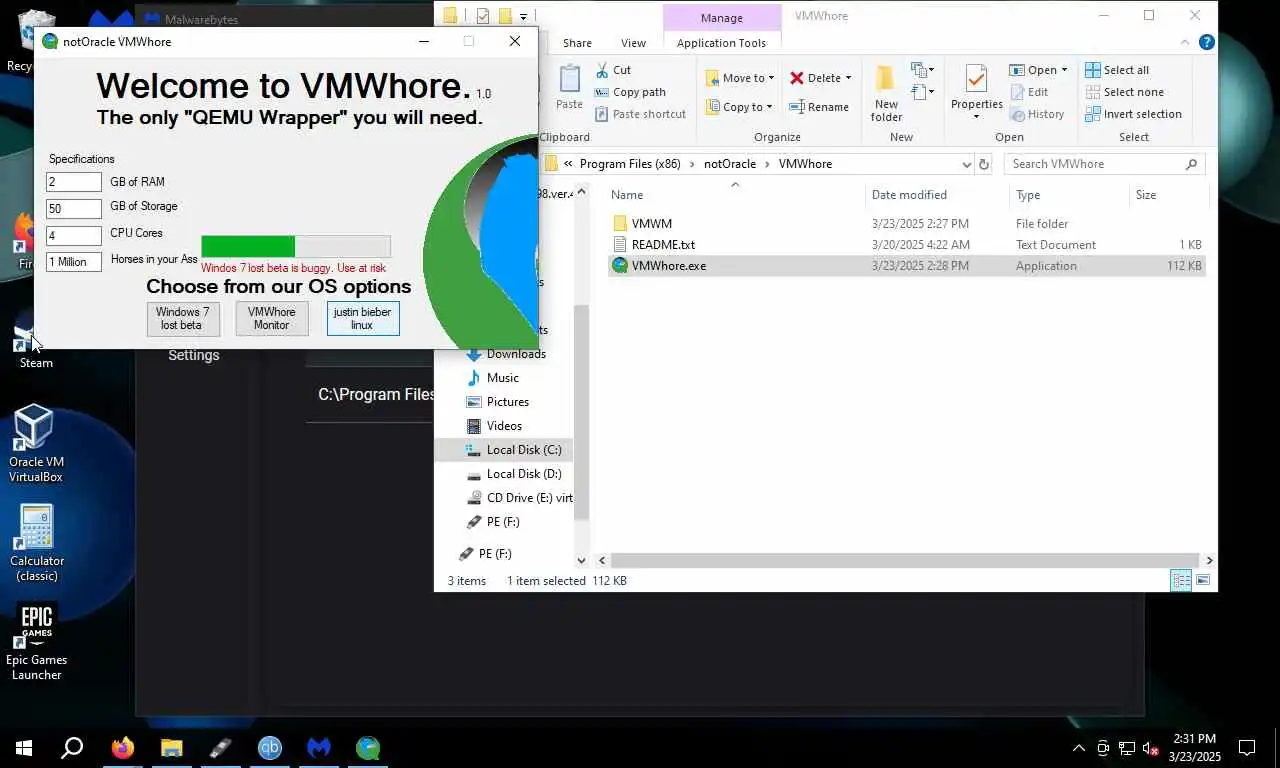Open Quick Access Toolbar customize arrow
This screenshot has width=1280, height=768.
click(523, 16)
